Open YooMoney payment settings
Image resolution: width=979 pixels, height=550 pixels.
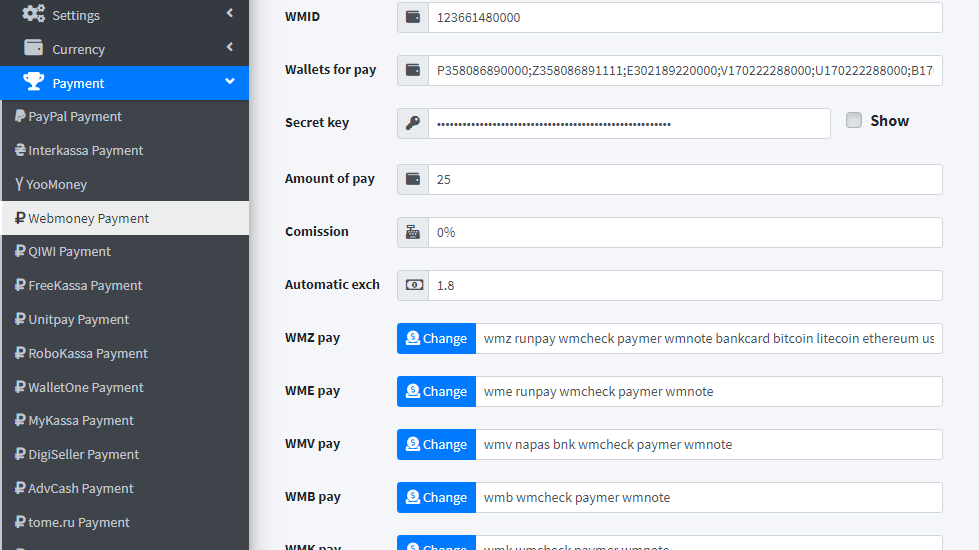(x=57, y=184)
